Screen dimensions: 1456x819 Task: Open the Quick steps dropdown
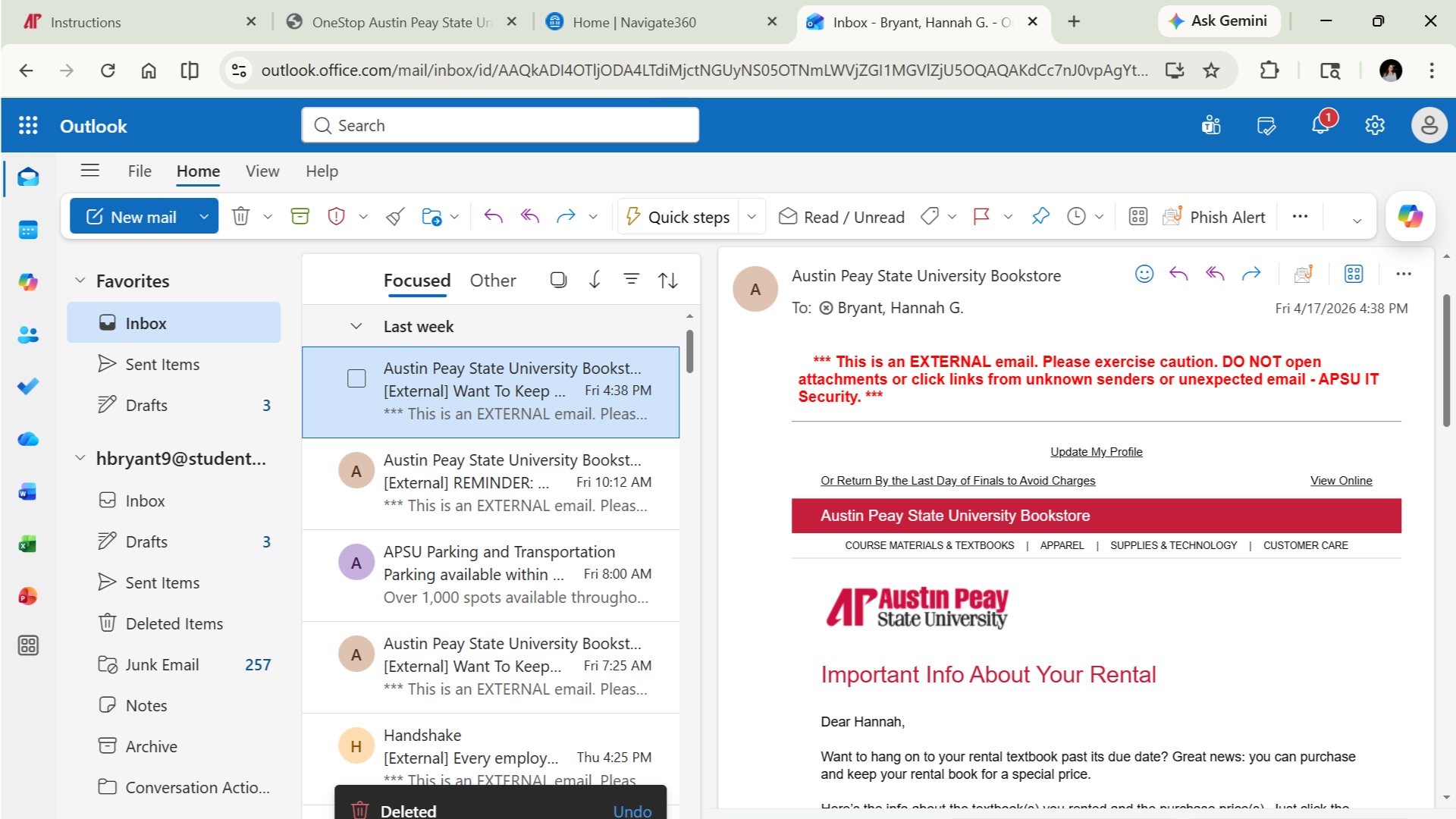pos(752,216)
